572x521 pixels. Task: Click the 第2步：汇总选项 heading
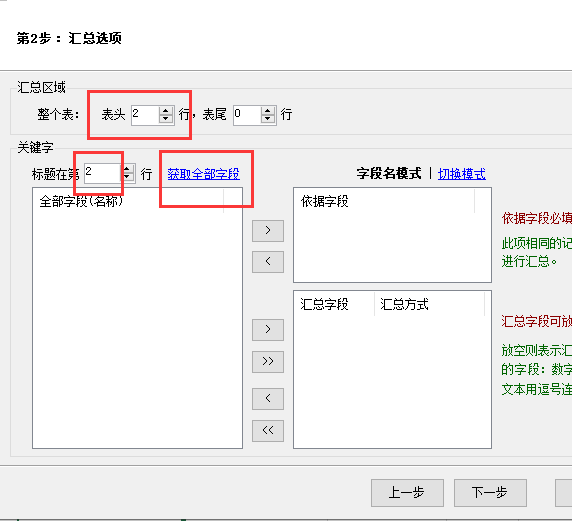point(69,38)
